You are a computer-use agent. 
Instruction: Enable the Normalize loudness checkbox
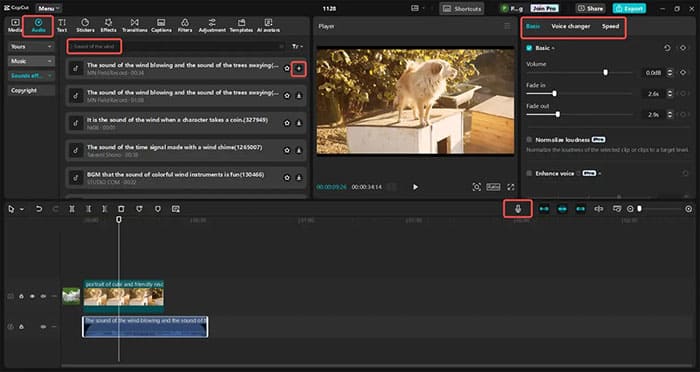529,140
